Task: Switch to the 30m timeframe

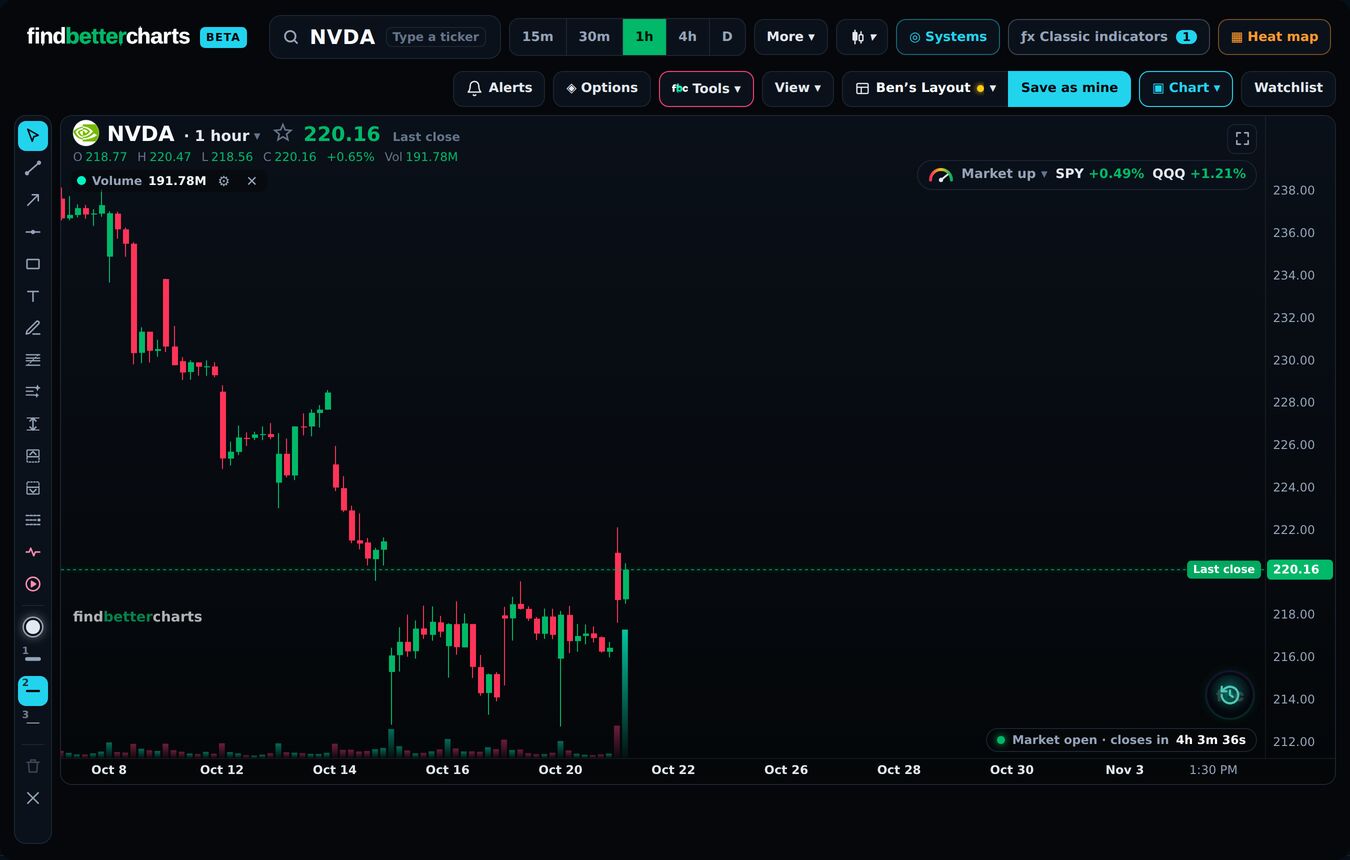Action: pyautogui.click(x=594, y=37)
